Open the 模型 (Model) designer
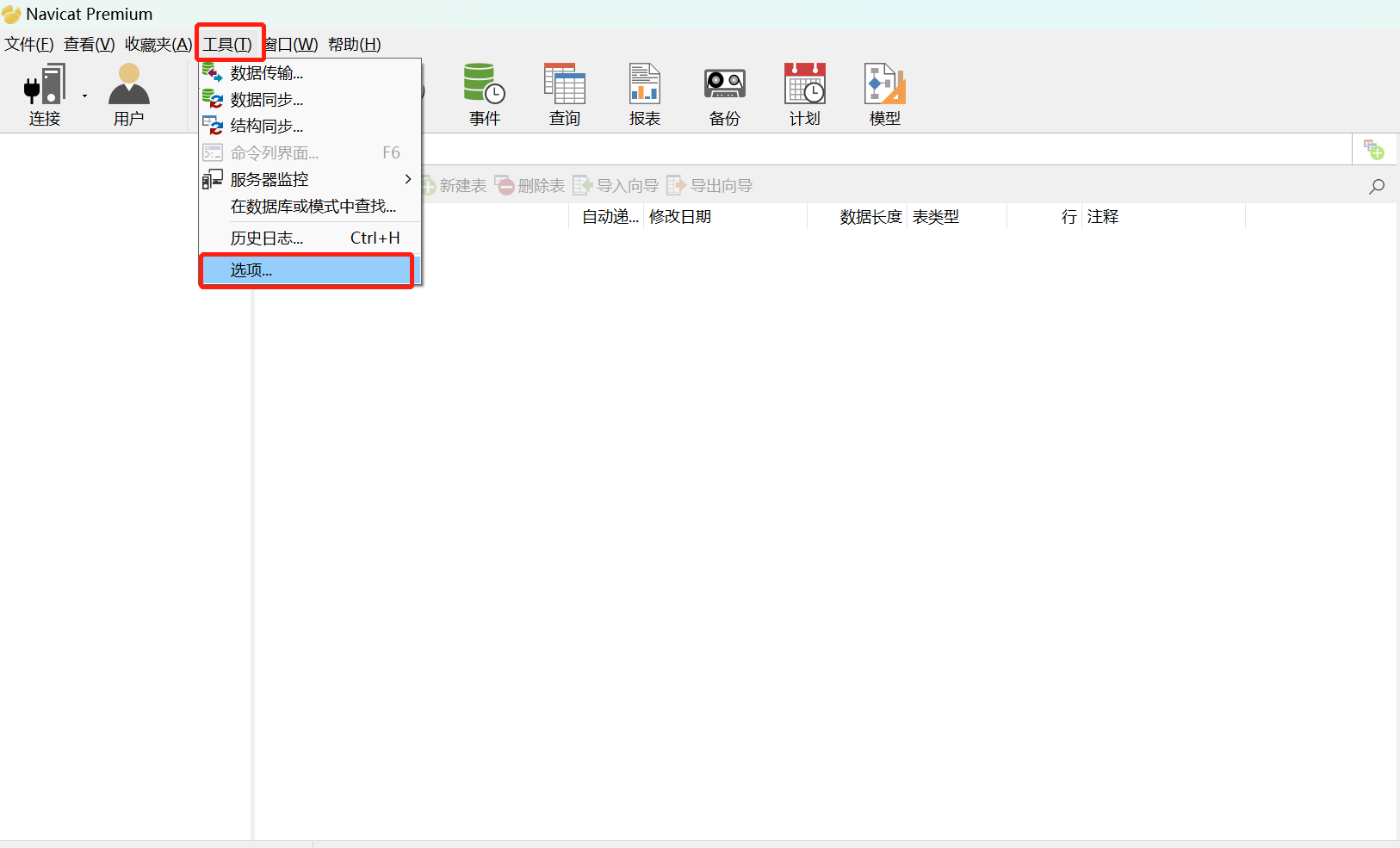The width and height of the screenshot is (1400, 848). click(883, 93)
